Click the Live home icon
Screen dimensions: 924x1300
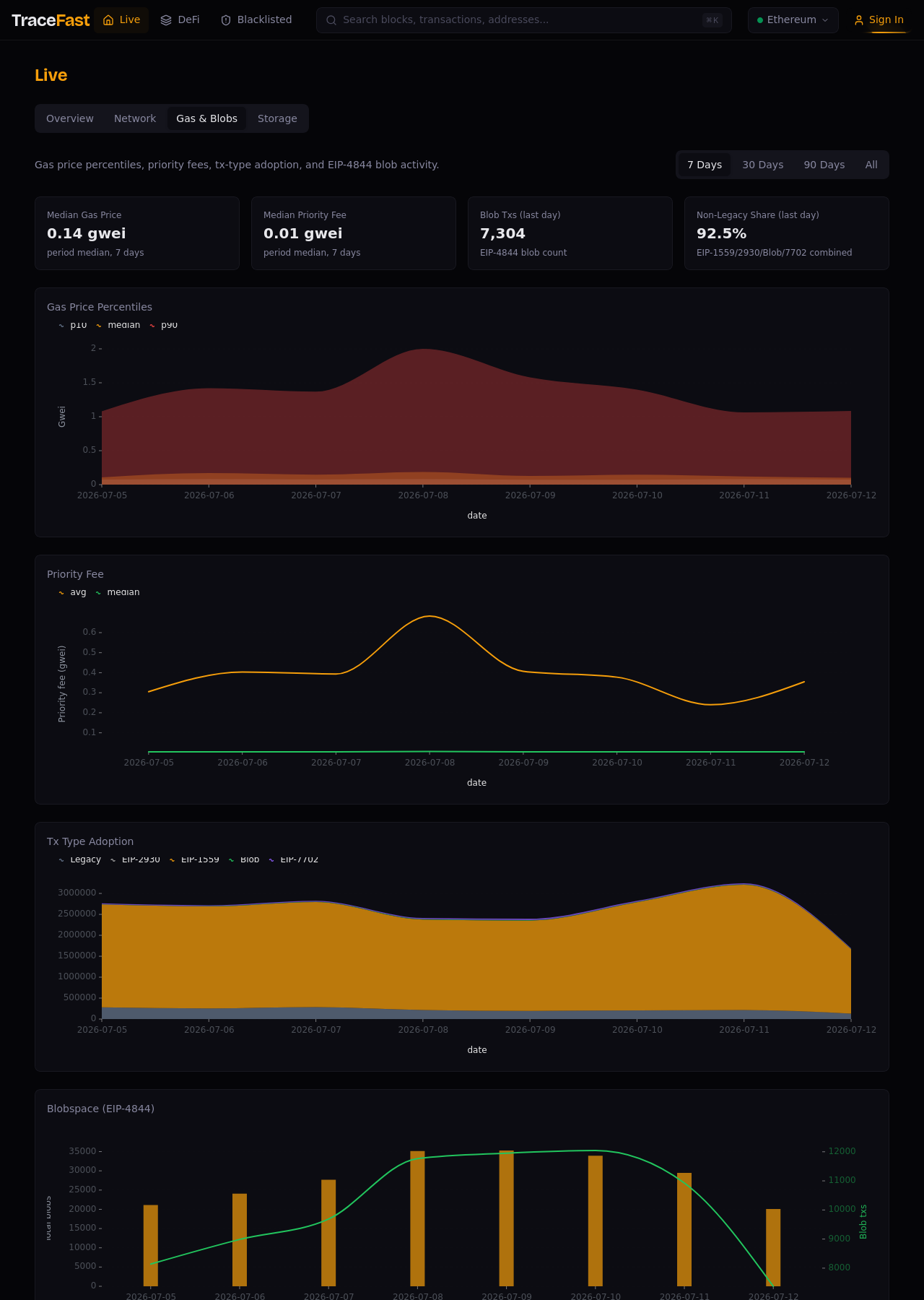tap(108, 20)
